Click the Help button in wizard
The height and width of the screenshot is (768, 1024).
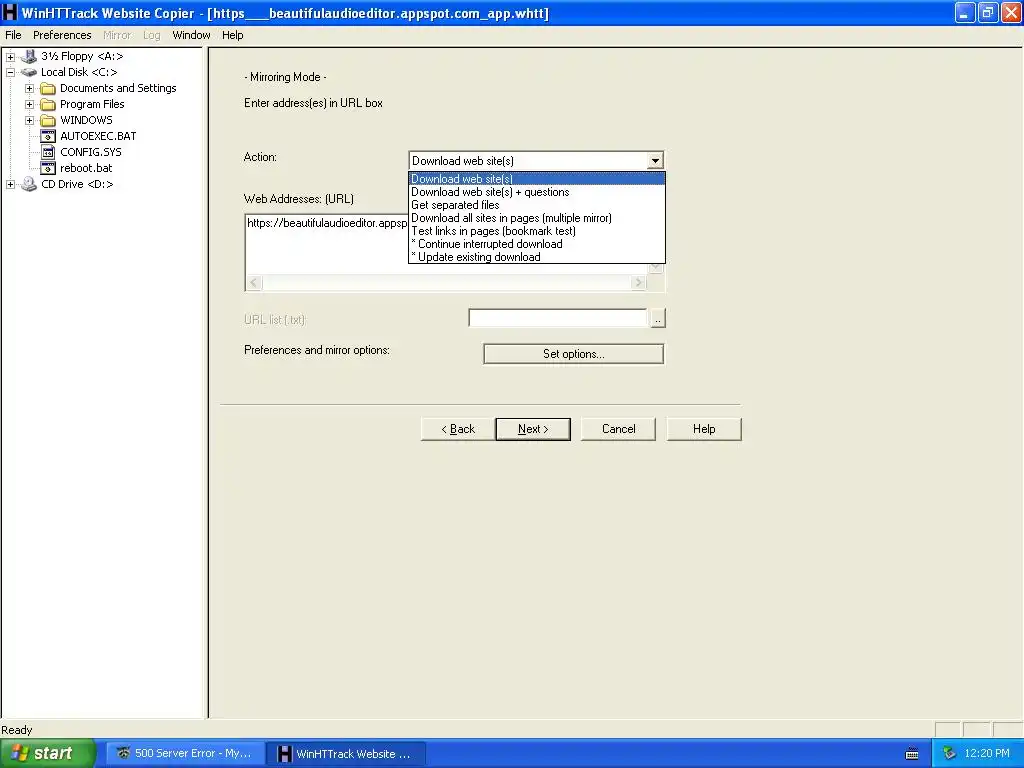pyautogui.click(x=704, y=429)
